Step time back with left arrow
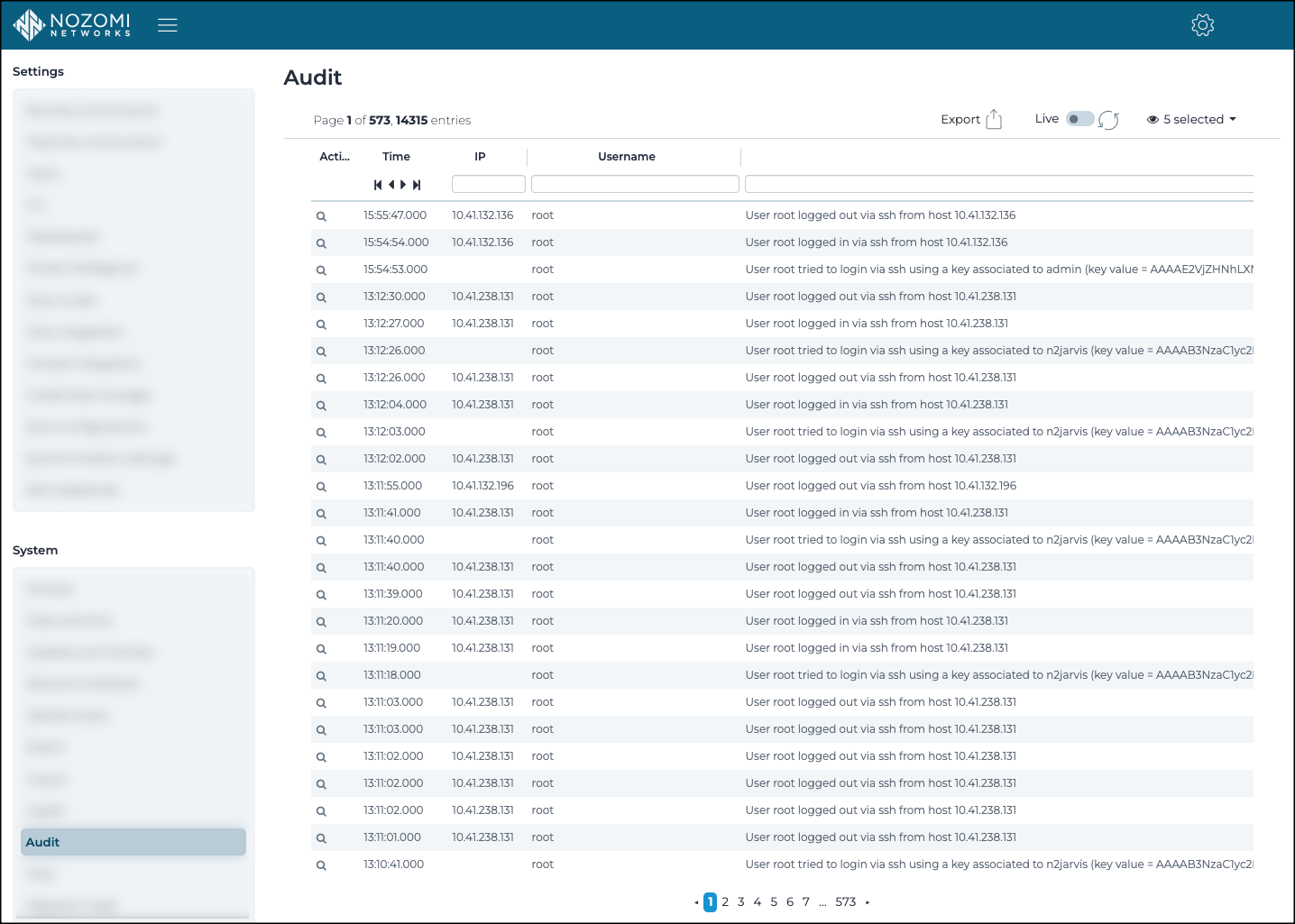1295x924 pixels. click(x=391, y=185)
